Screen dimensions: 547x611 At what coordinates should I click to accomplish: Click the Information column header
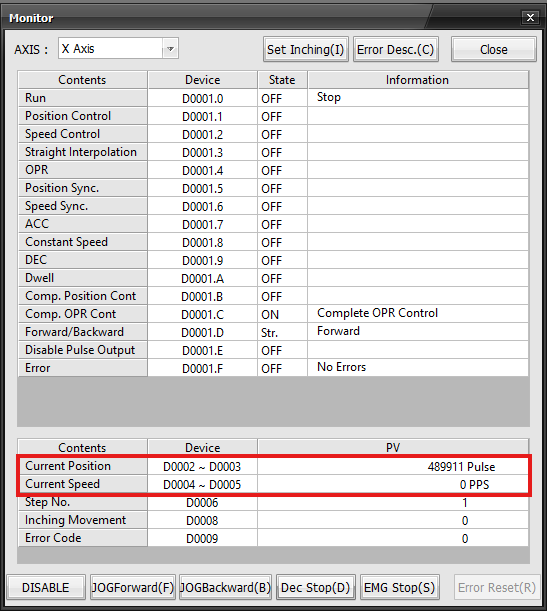(418, 80)
